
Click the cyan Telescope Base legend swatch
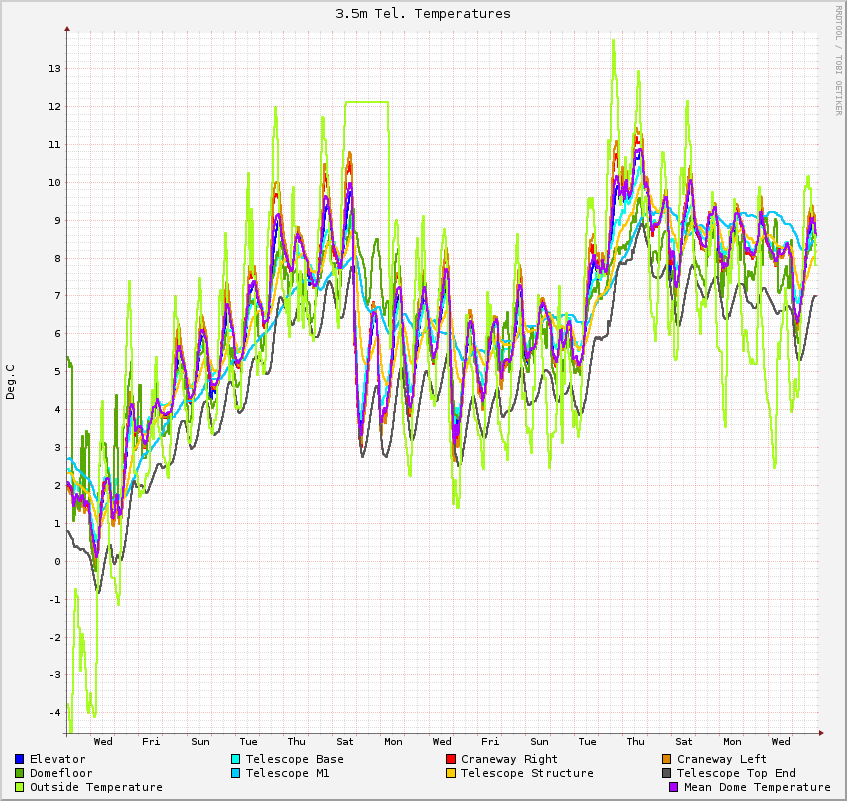235,759
